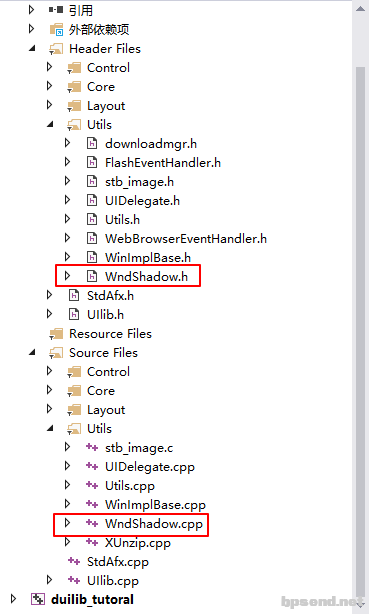The image size is (369, 614).
Task: Select the stb_image.c file name
Action: [139, 448]
